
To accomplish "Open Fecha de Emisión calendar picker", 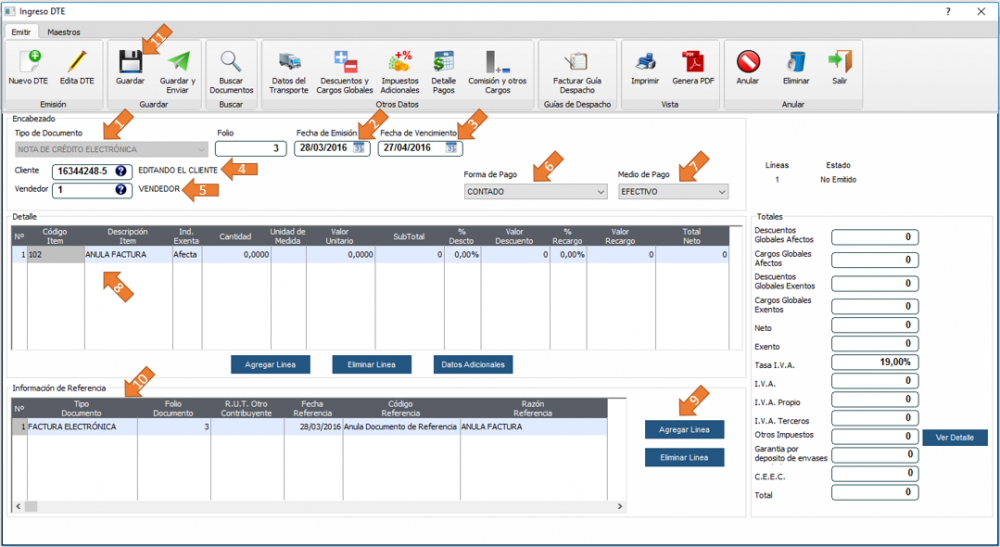I will tap(359, 148).
